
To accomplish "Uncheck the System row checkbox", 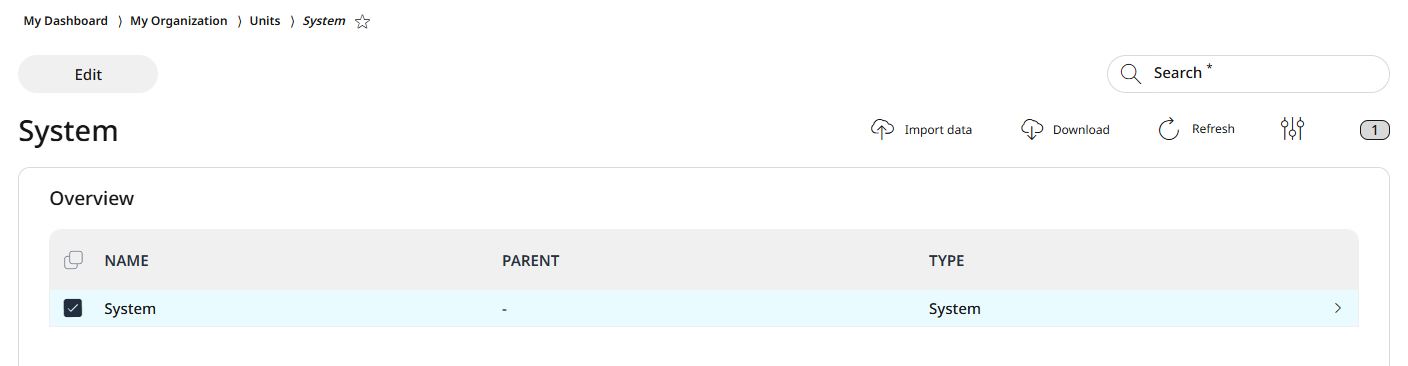I will coord(73,308).
